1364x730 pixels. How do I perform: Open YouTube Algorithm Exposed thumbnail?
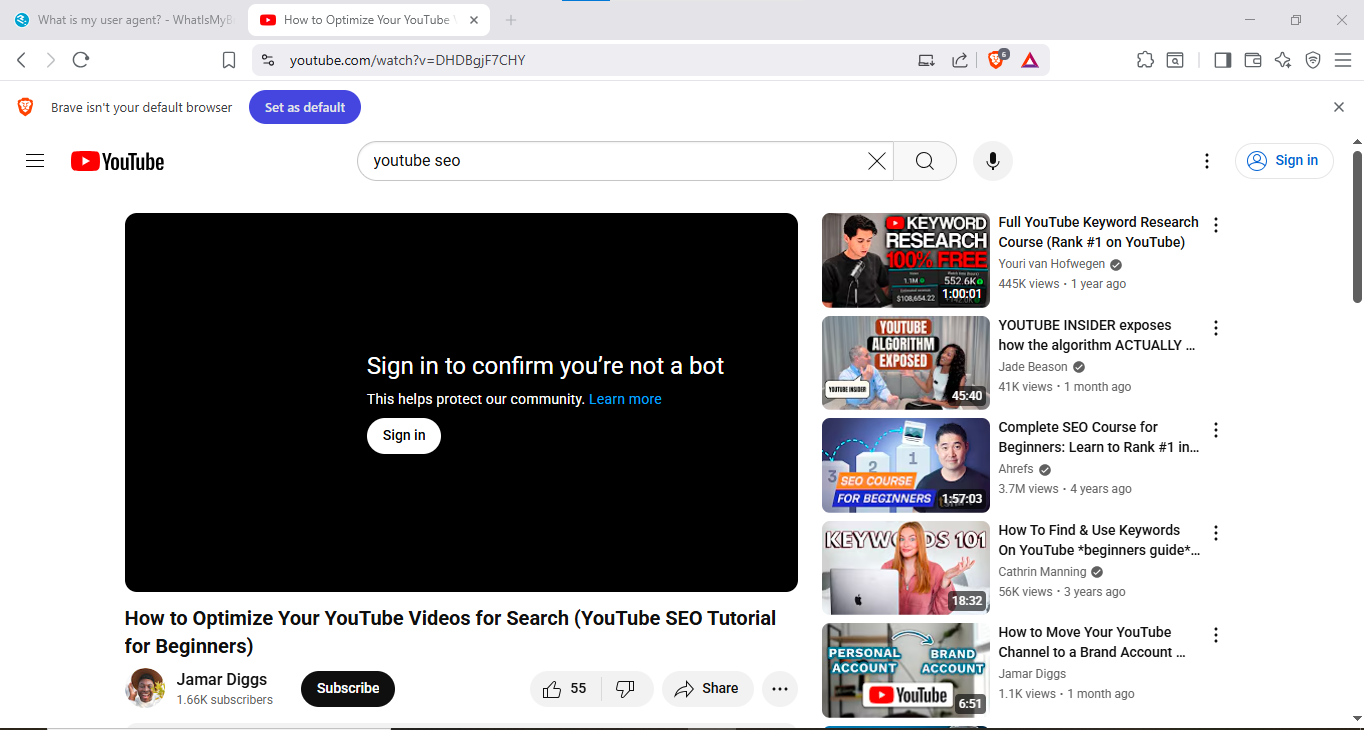[906, 363]
